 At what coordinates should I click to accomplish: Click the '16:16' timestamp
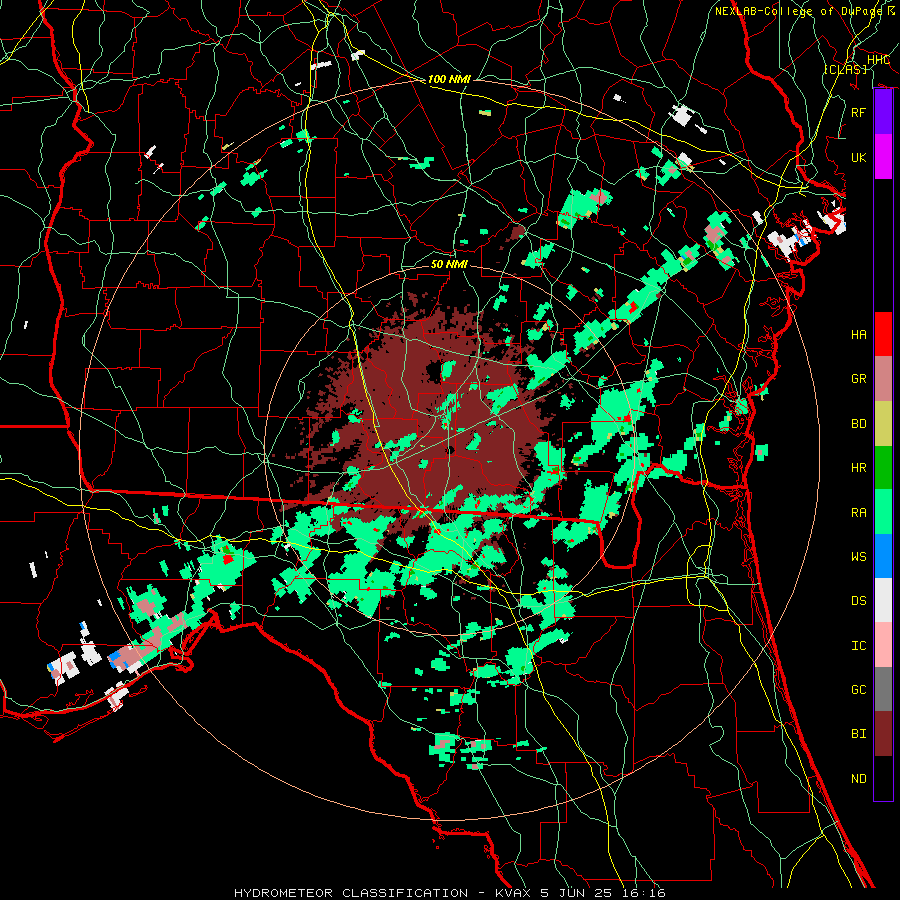(x=644, y=893)
